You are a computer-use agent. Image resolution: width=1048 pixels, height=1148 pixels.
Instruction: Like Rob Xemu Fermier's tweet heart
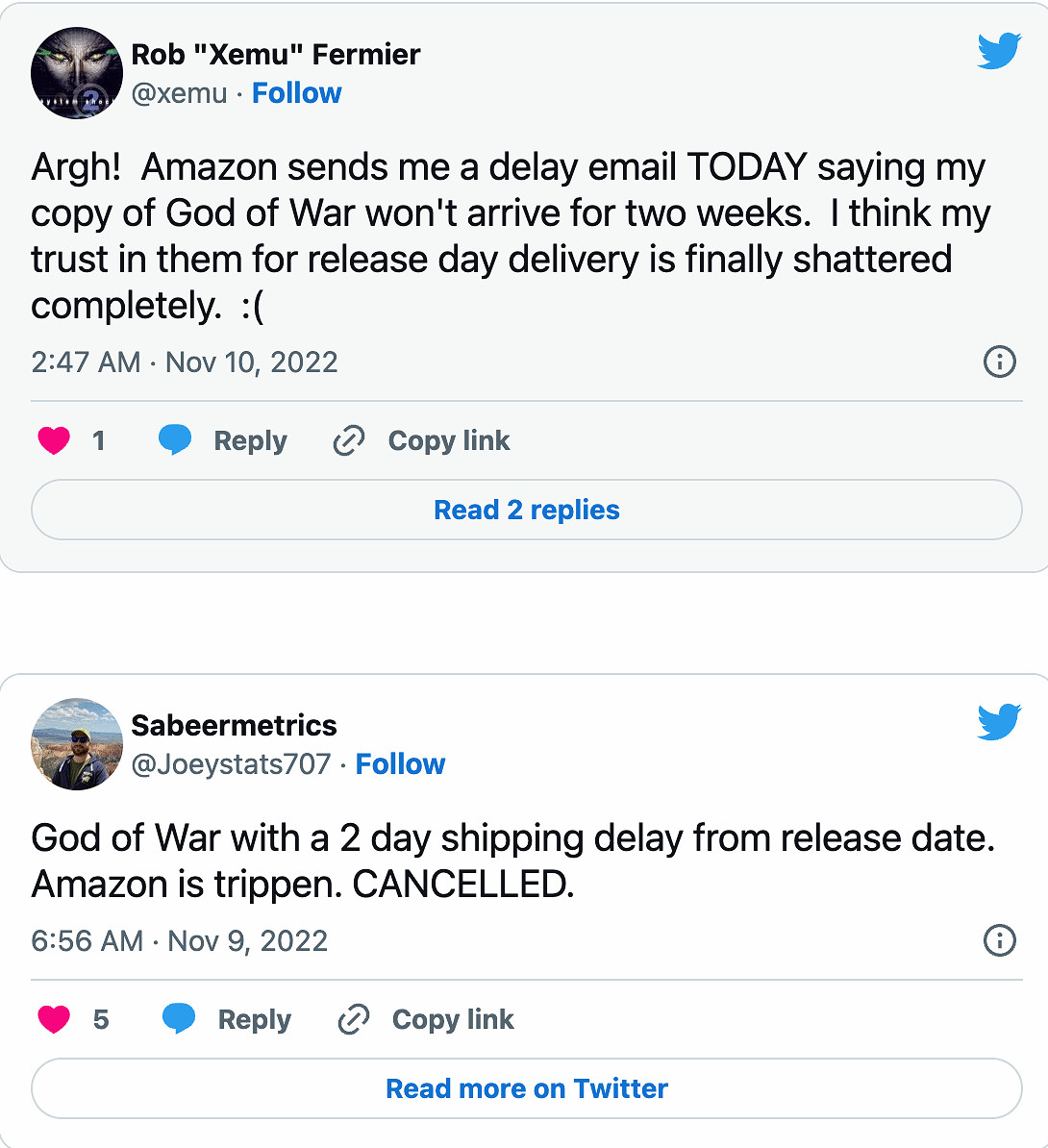click(x=54, y=440)
